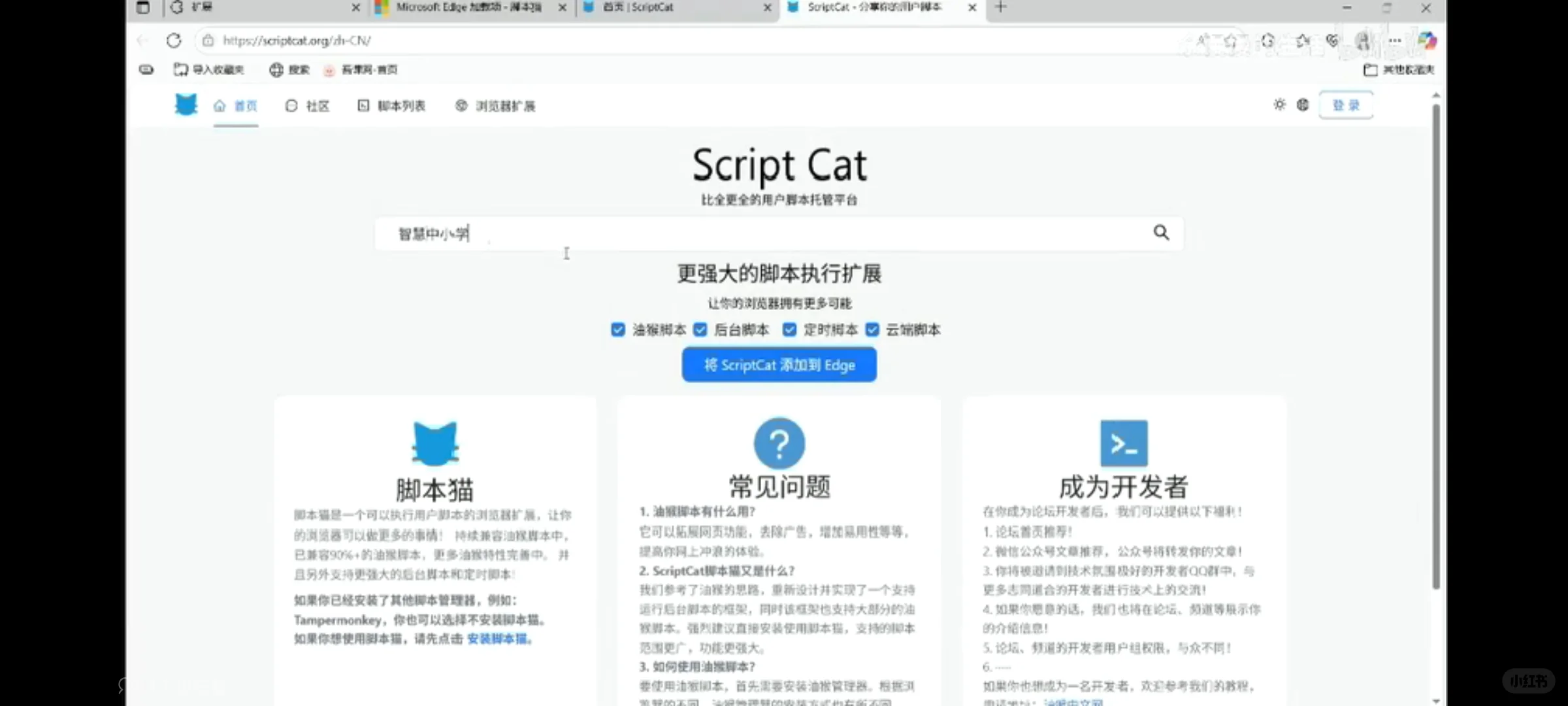Click the 成为开发者 terminal icon
The width and height of the screenshot is (1568, 706).
(1124, 443)
